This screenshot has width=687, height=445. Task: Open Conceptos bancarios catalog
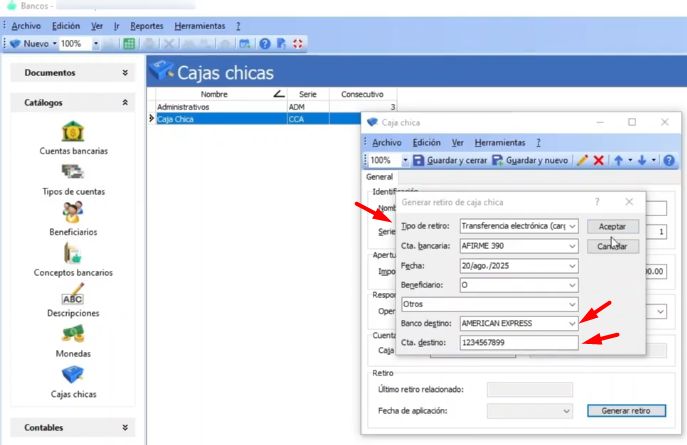[73, 254]
